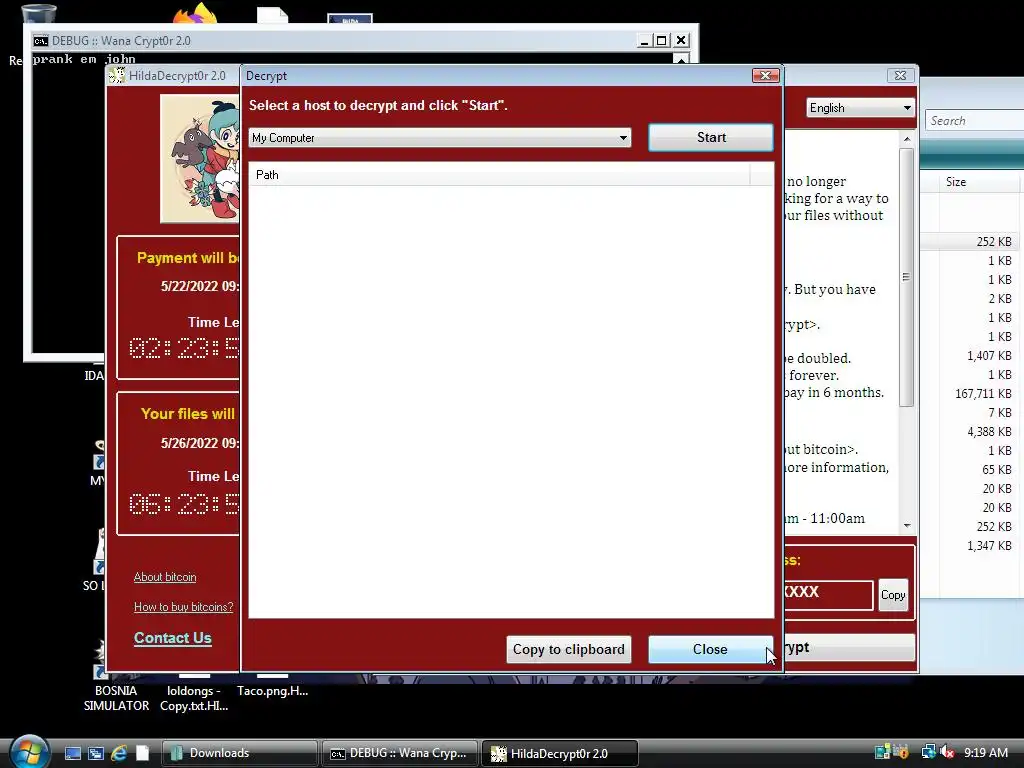The height and width of the screenshot is (768, 1024).
Task: Click the Copy to clipboard button
Action: click(x=568, y=649)
